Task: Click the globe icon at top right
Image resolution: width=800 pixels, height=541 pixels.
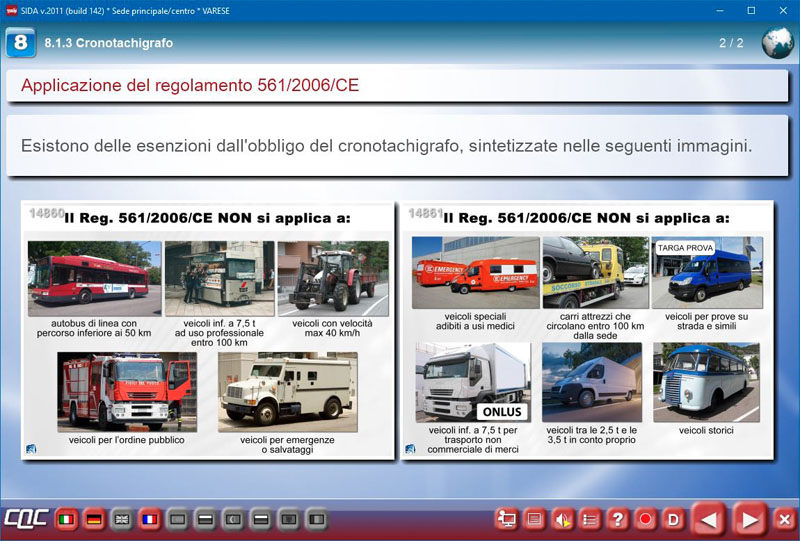Action: (777, 43)
